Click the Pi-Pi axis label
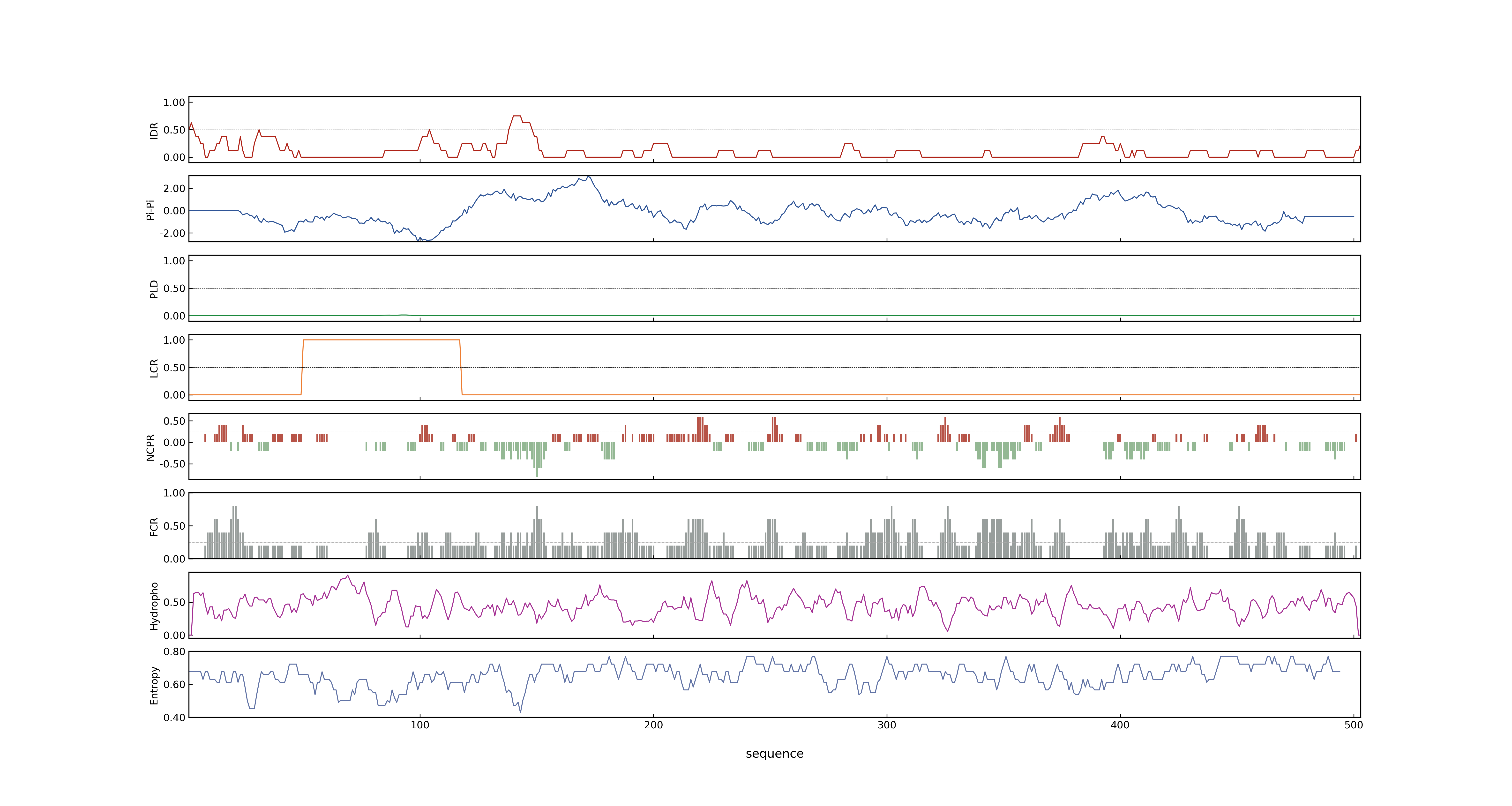Image resolution: width=1512 pixels, height=806 pixels. (x=150, y=209)
